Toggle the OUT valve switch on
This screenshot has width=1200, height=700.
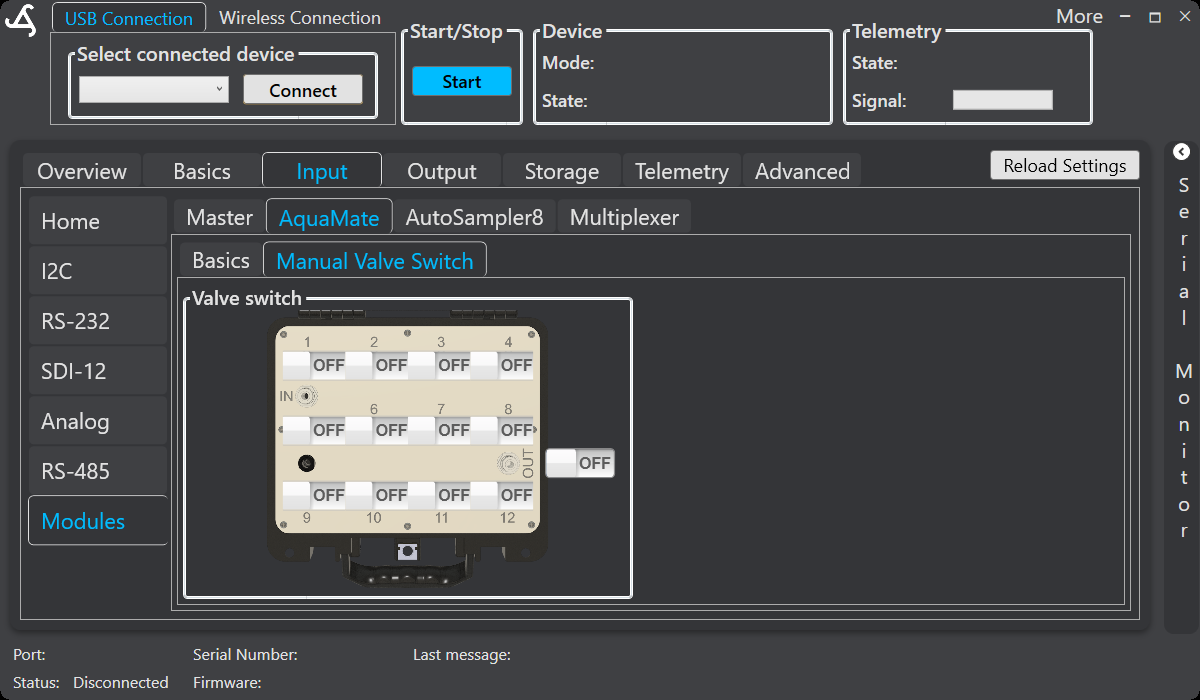coord(580,463)
